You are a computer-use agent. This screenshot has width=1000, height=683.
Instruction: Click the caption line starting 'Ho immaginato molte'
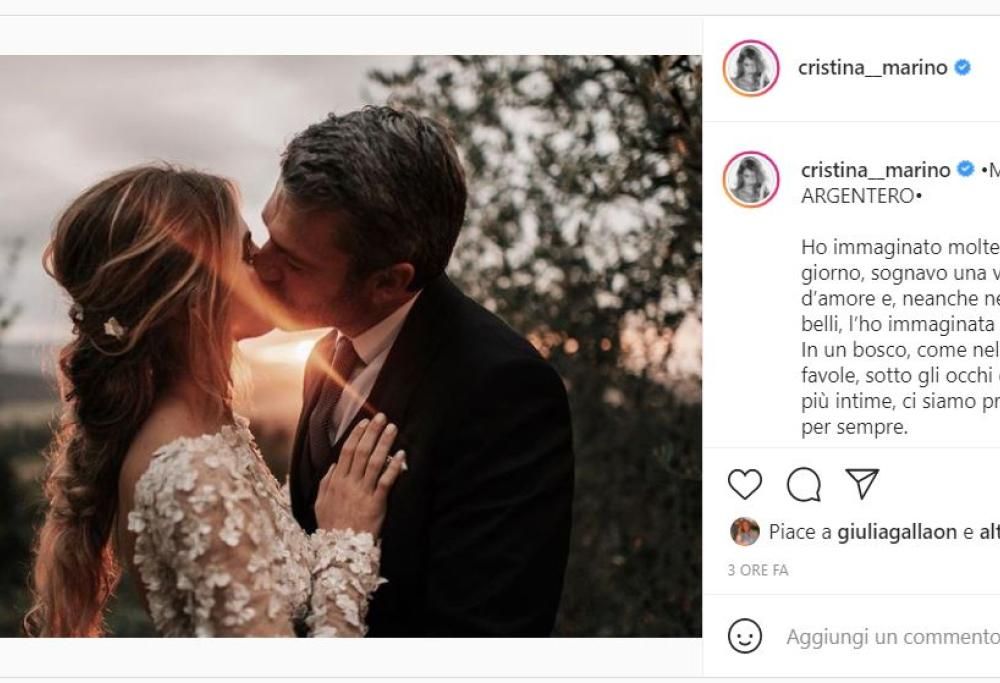pos(900,246)
